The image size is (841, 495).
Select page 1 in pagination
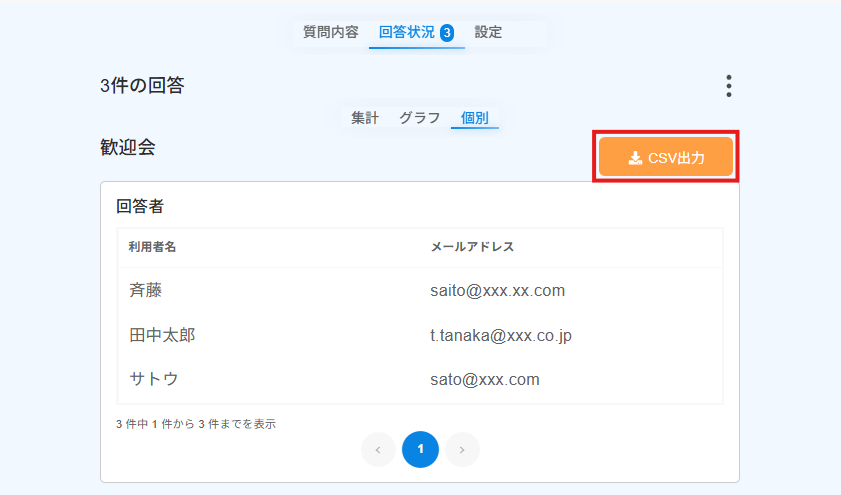[420, 449]
